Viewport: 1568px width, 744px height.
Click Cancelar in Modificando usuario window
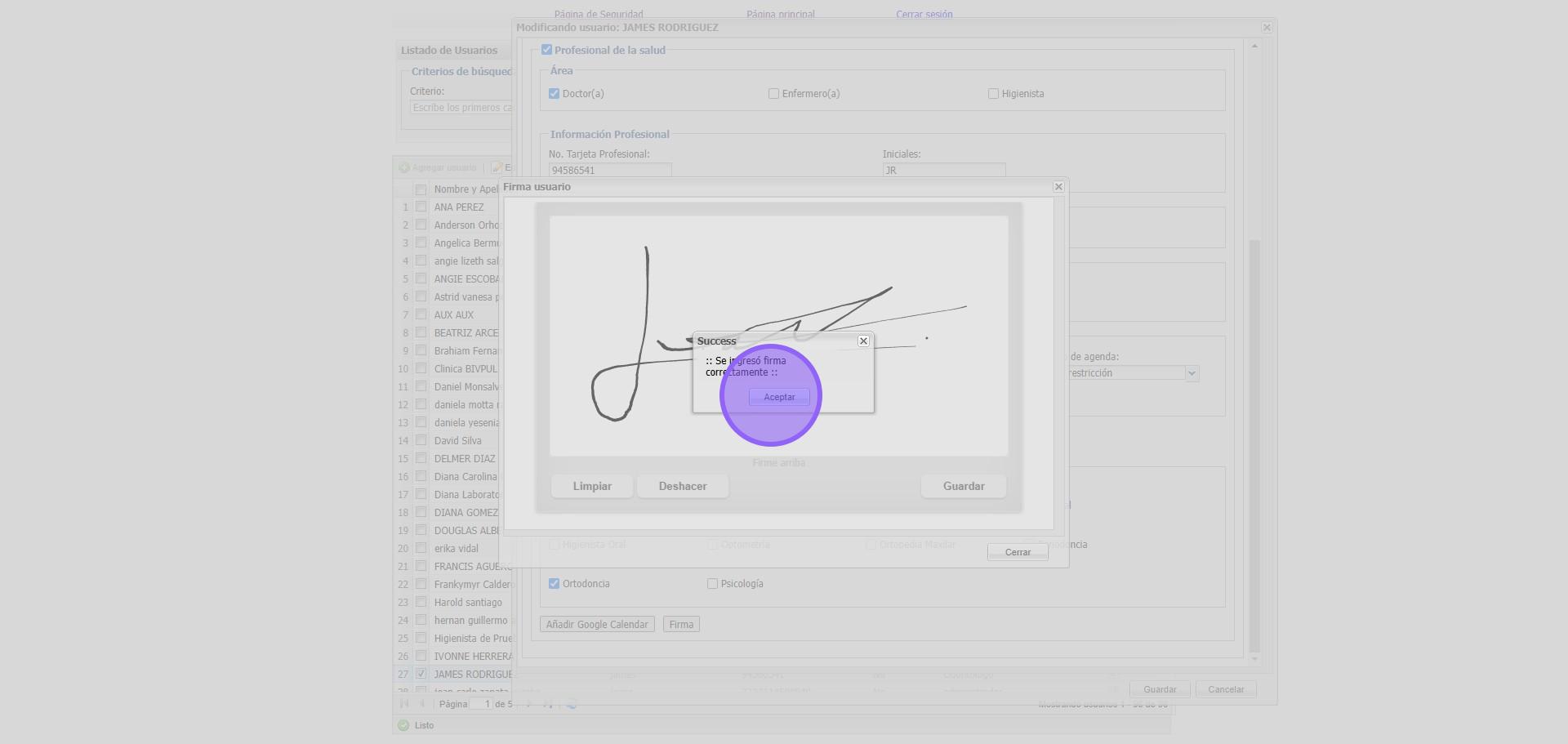1225,689
